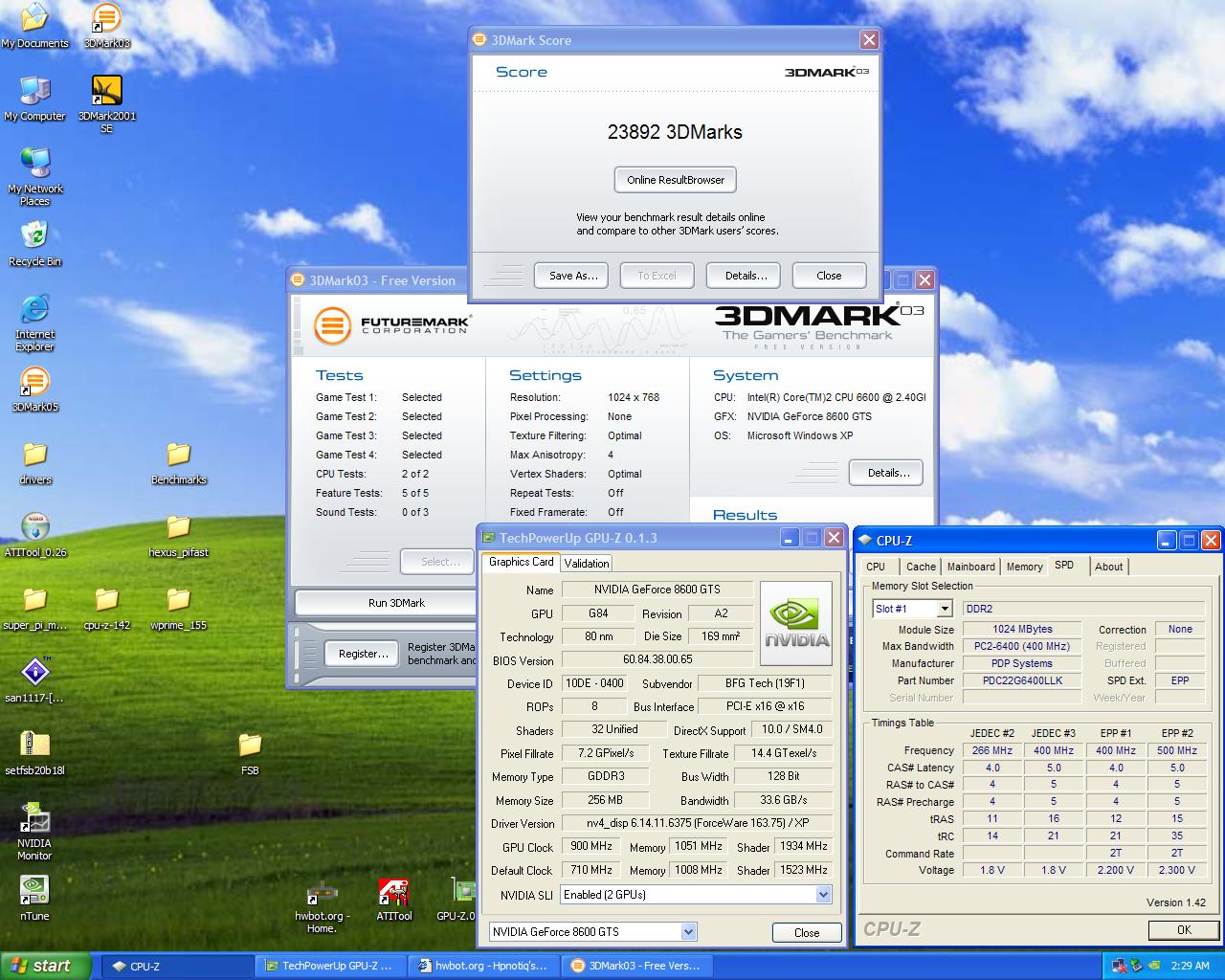Switch to the Graphics Card tab in GPU-Z

coord(521,562)
